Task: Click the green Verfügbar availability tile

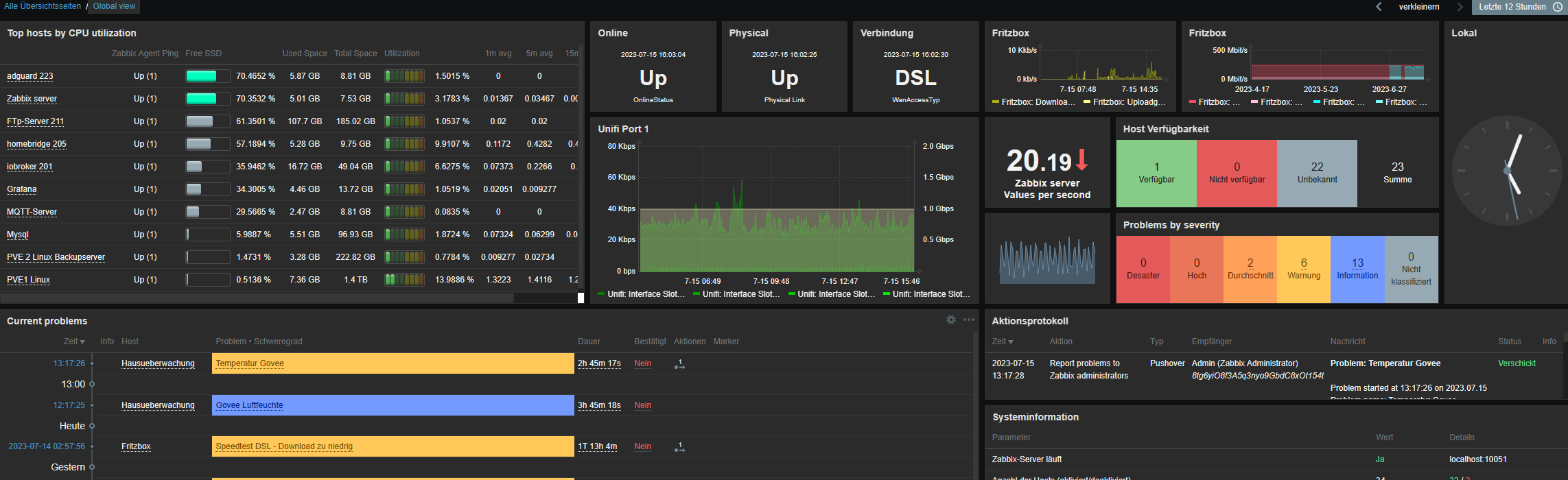Action: tap(1156, 173)
